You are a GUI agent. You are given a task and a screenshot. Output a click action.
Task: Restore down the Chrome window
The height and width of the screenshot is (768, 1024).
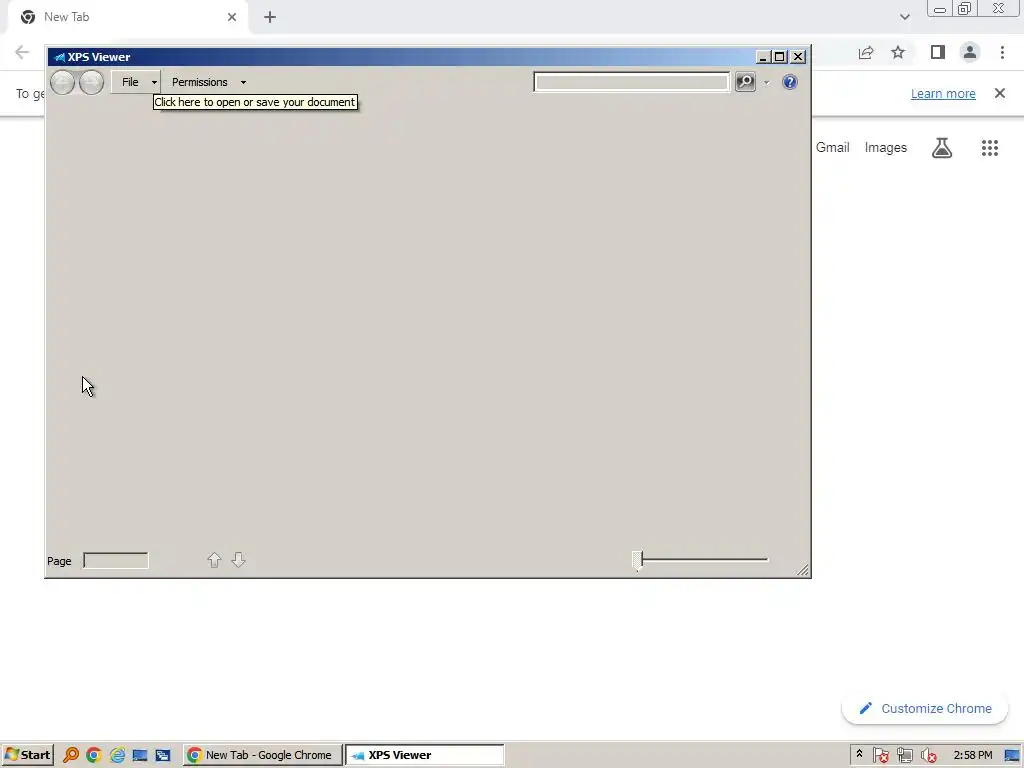click(965, 8)
